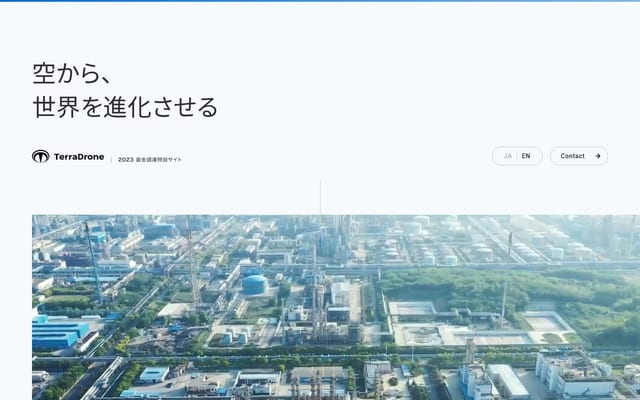This screenshot has height=400, width=640.
Task: Click the 2023 資金調達特設サイト label
Action: pos(150,160)
